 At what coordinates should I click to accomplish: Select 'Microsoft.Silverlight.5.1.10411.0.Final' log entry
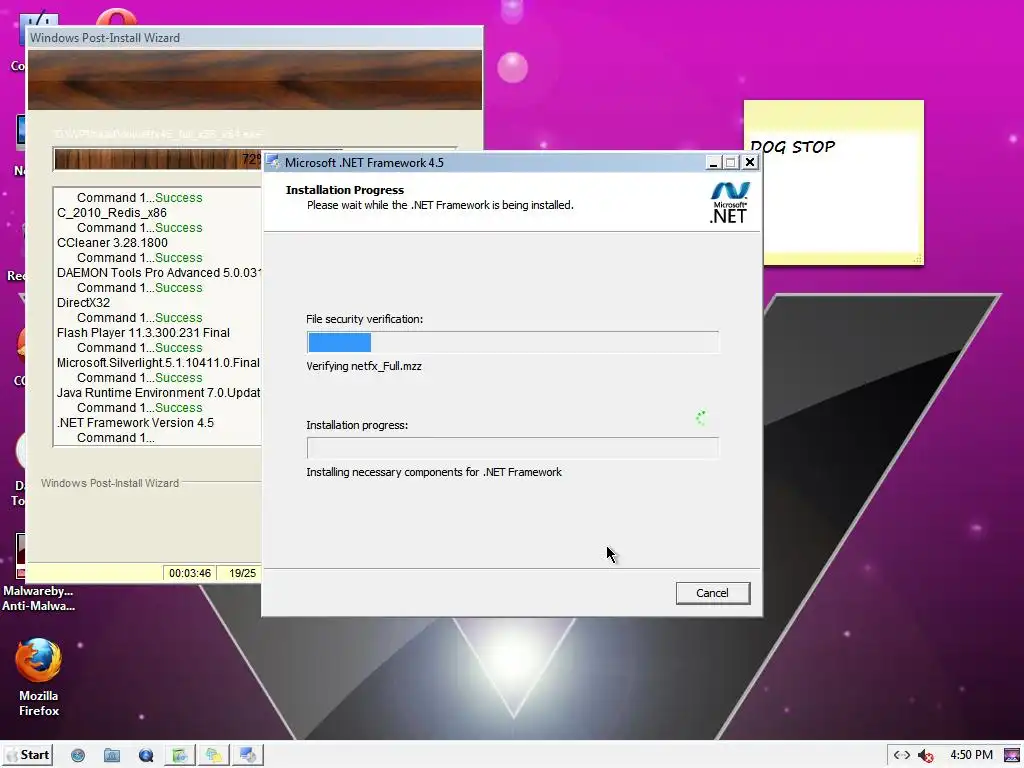coord(158,362)
